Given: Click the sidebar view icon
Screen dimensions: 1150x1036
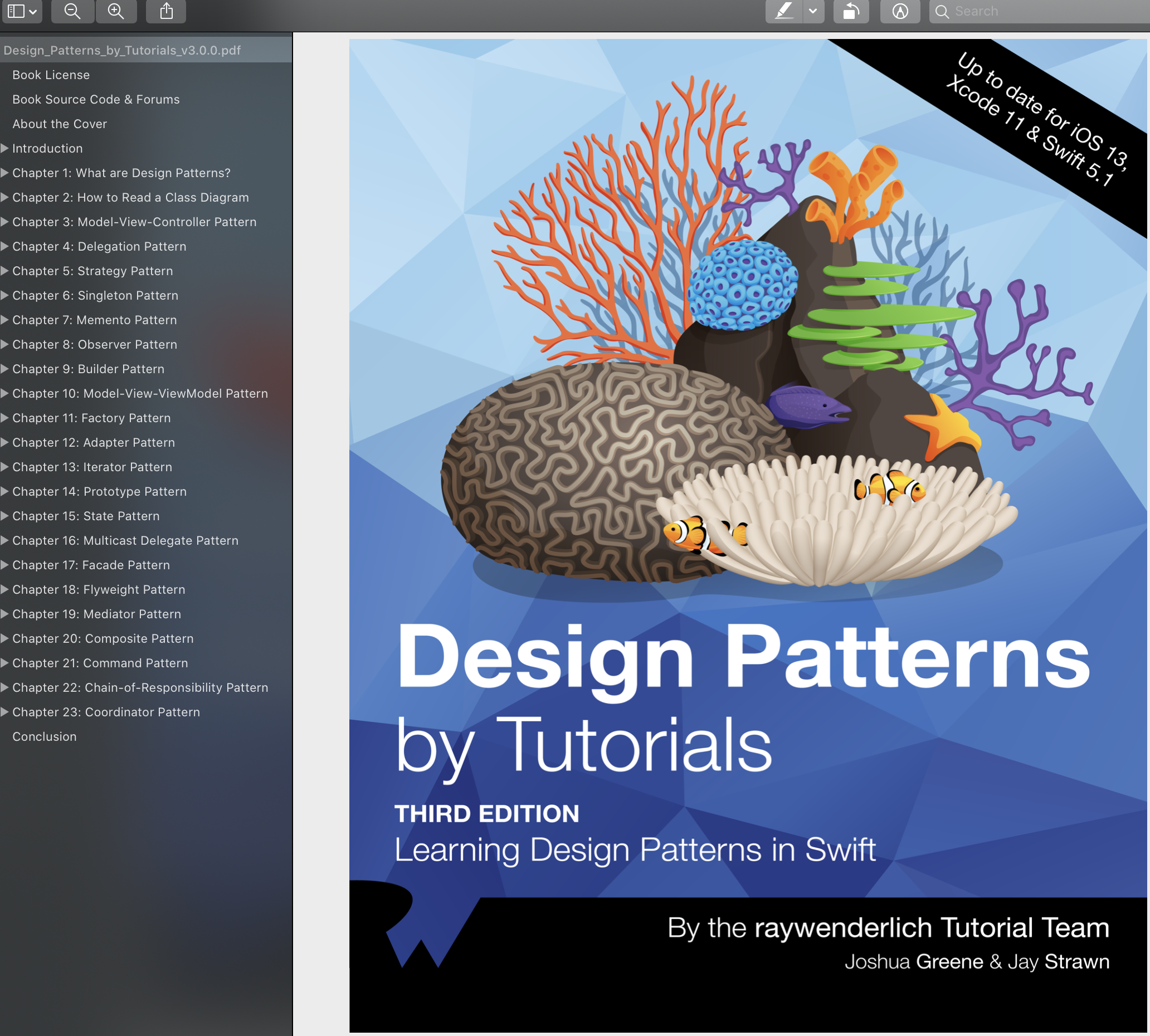Looking at the screenshot, I should pos(16,11).
